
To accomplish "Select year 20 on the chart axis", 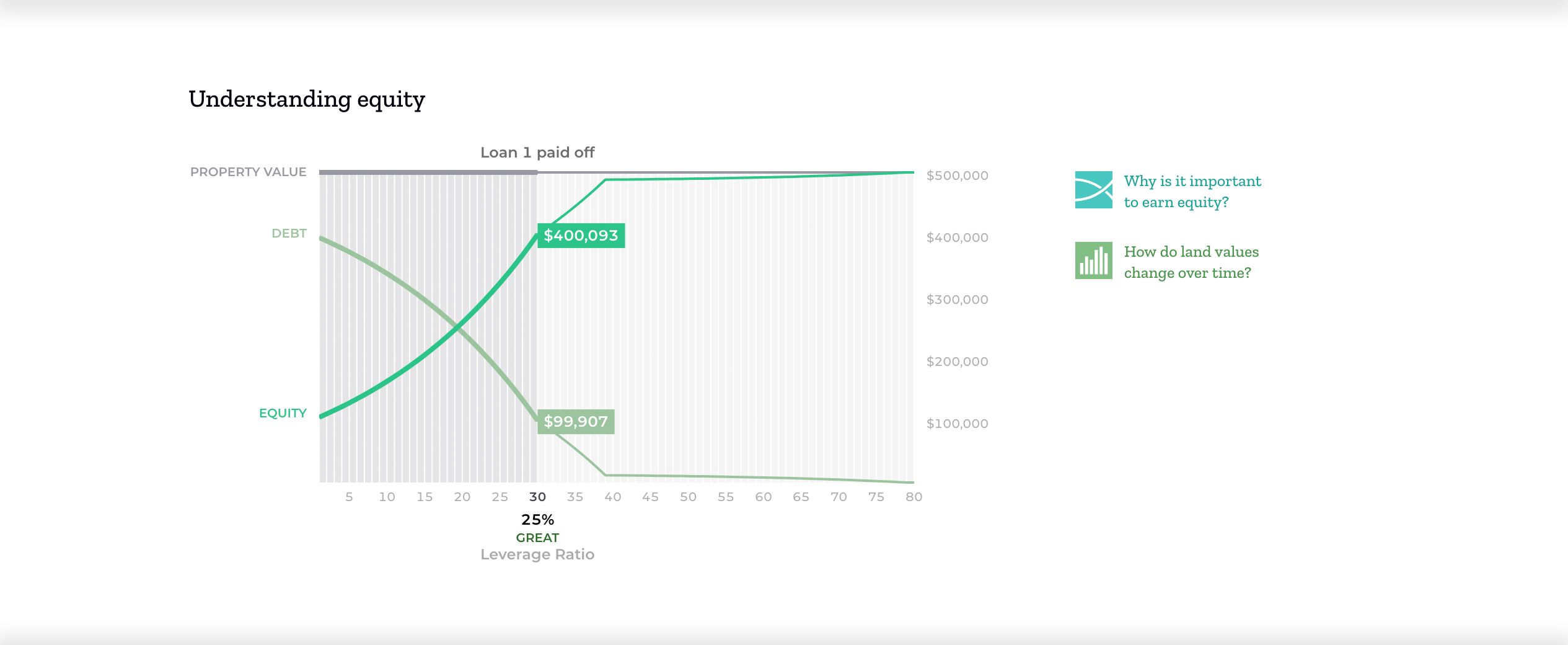I will point(462,497).
